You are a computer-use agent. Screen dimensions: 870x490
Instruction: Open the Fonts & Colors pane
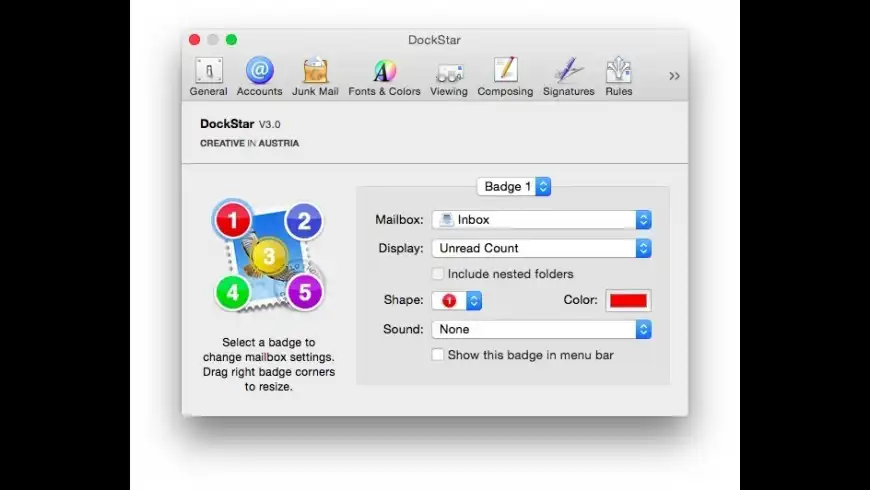(384, 77)
